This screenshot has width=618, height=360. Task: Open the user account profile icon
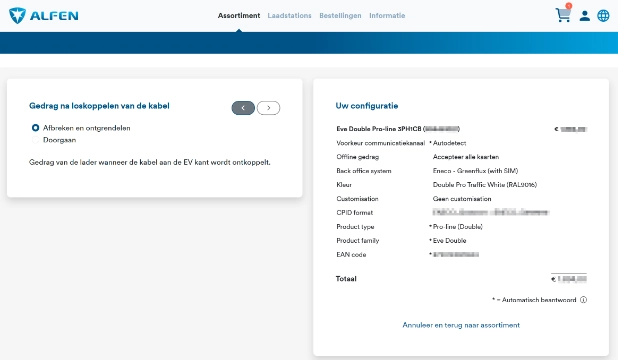click(584, 16)
